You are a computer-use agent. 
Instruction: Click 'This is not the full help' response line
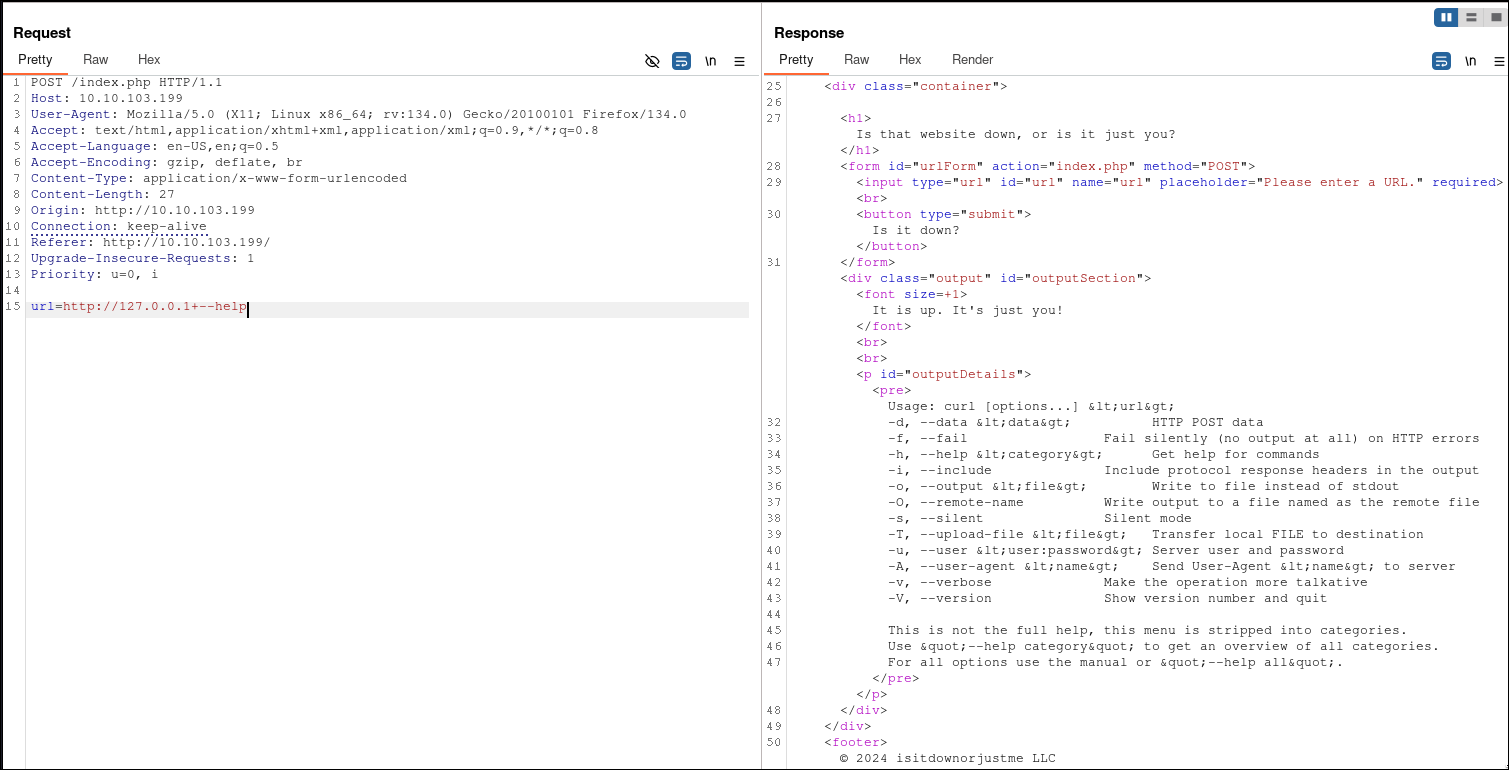pos(1148,630)
